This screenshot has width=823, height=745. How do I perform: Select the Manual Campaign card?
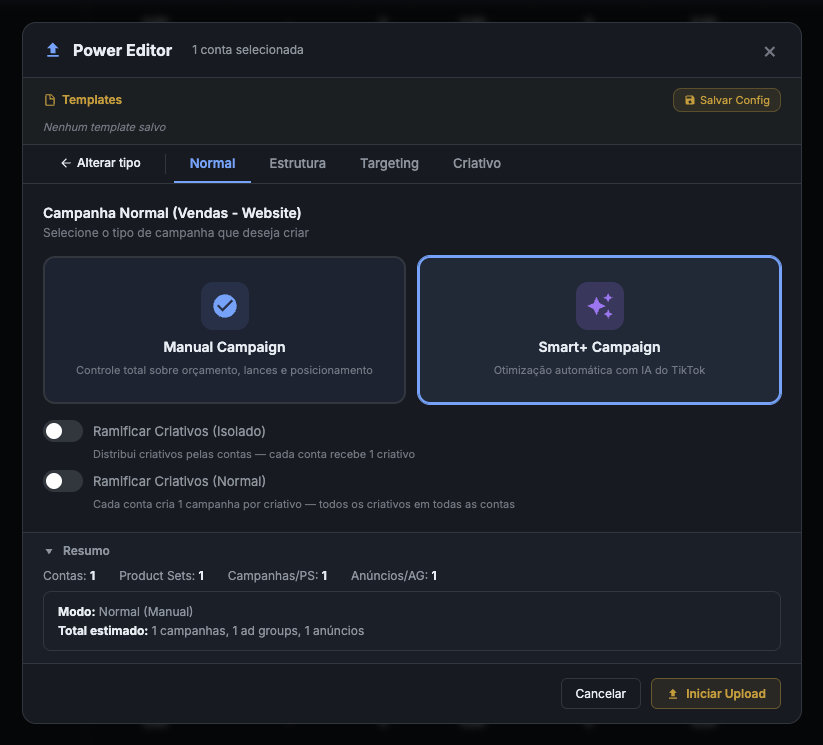225,330
